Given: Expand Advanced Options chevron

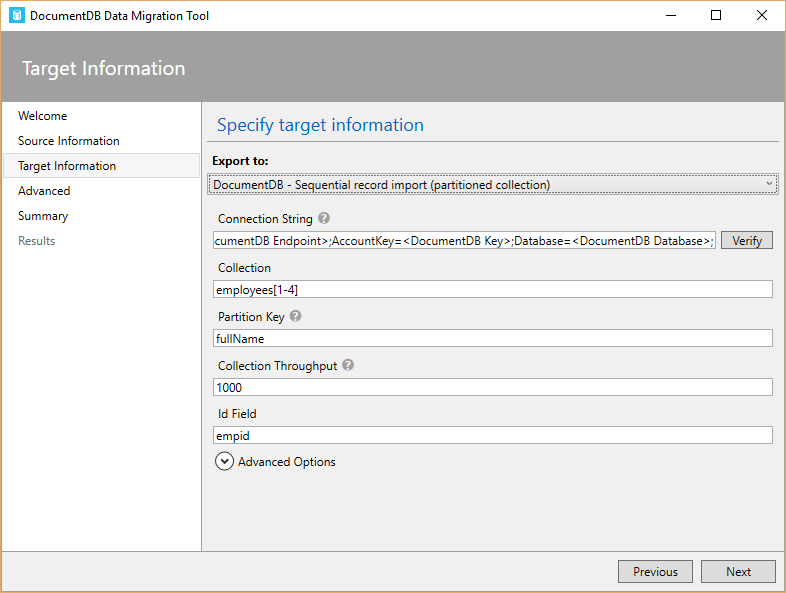Looking at the screenshot, I should pyautogui.click(x=225, y=462).
